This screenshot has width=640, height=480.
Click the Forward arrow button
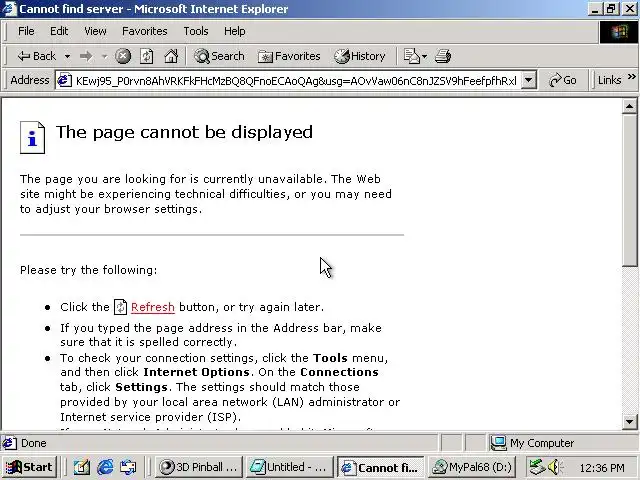[86, 56]
